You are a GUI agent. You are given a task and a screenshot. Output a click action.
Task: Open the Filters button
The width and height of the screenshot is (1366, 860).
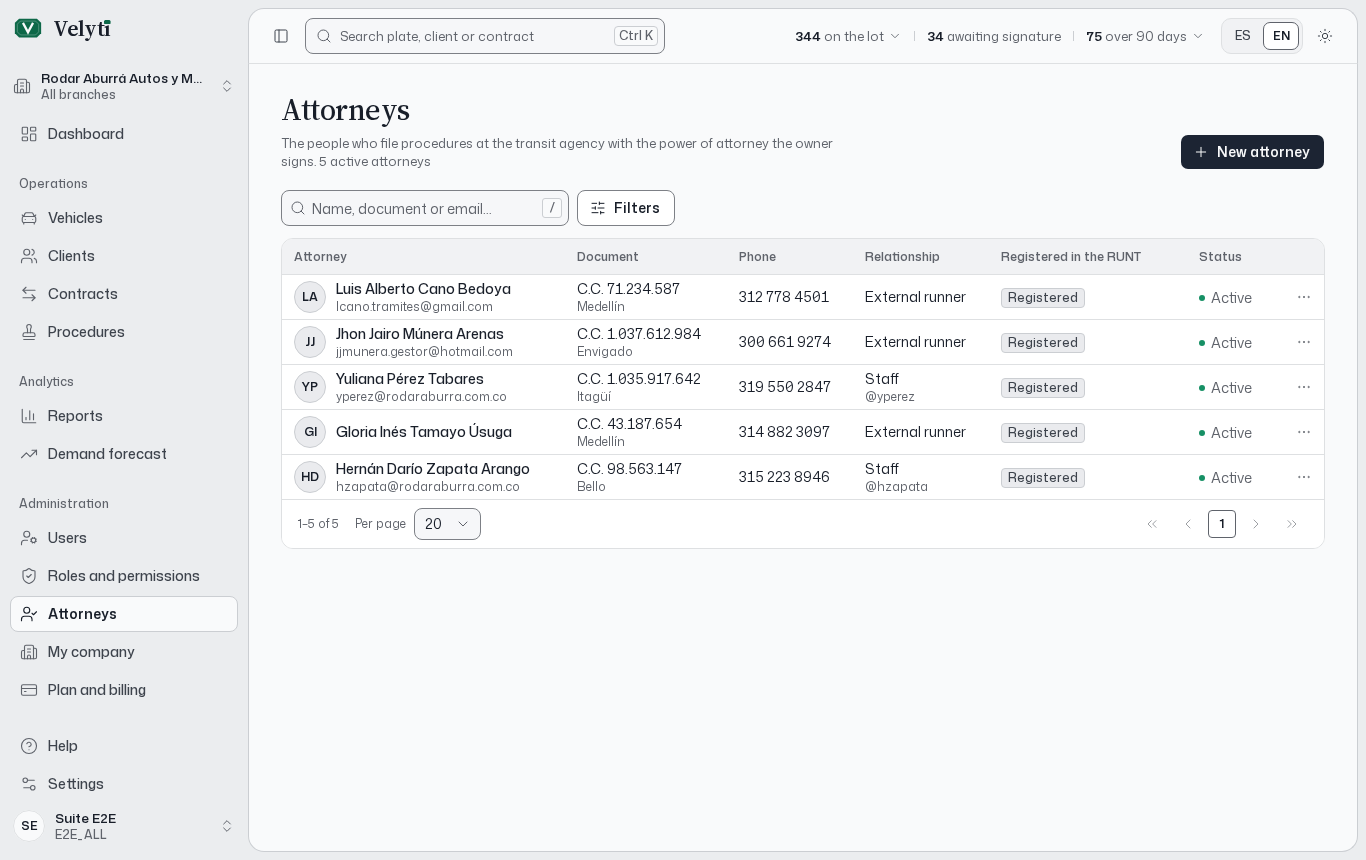(626, 208)
